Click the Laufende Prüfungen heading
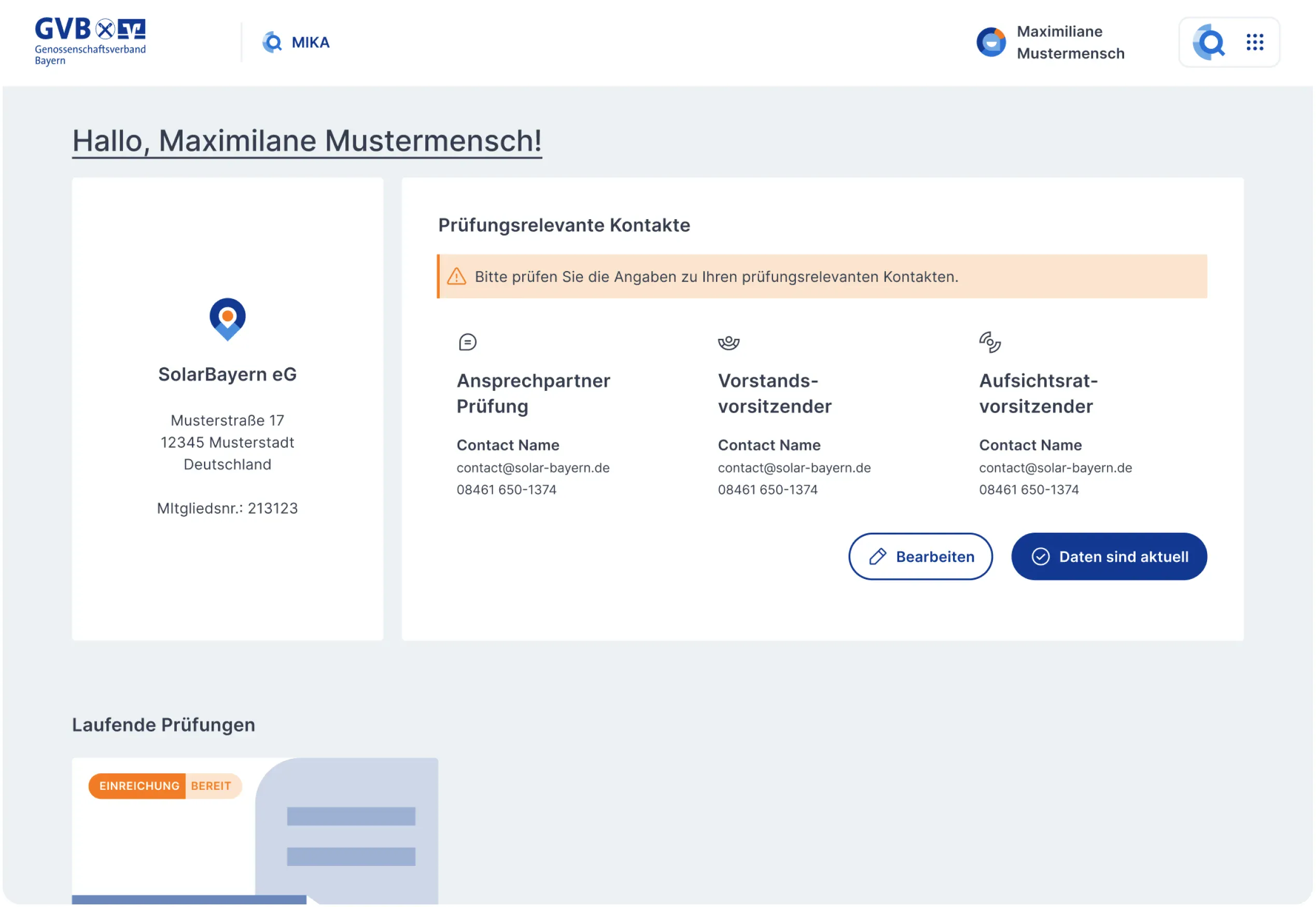Image resolution: width=1316 pixels, height=907 pixels. click(164, 725)
